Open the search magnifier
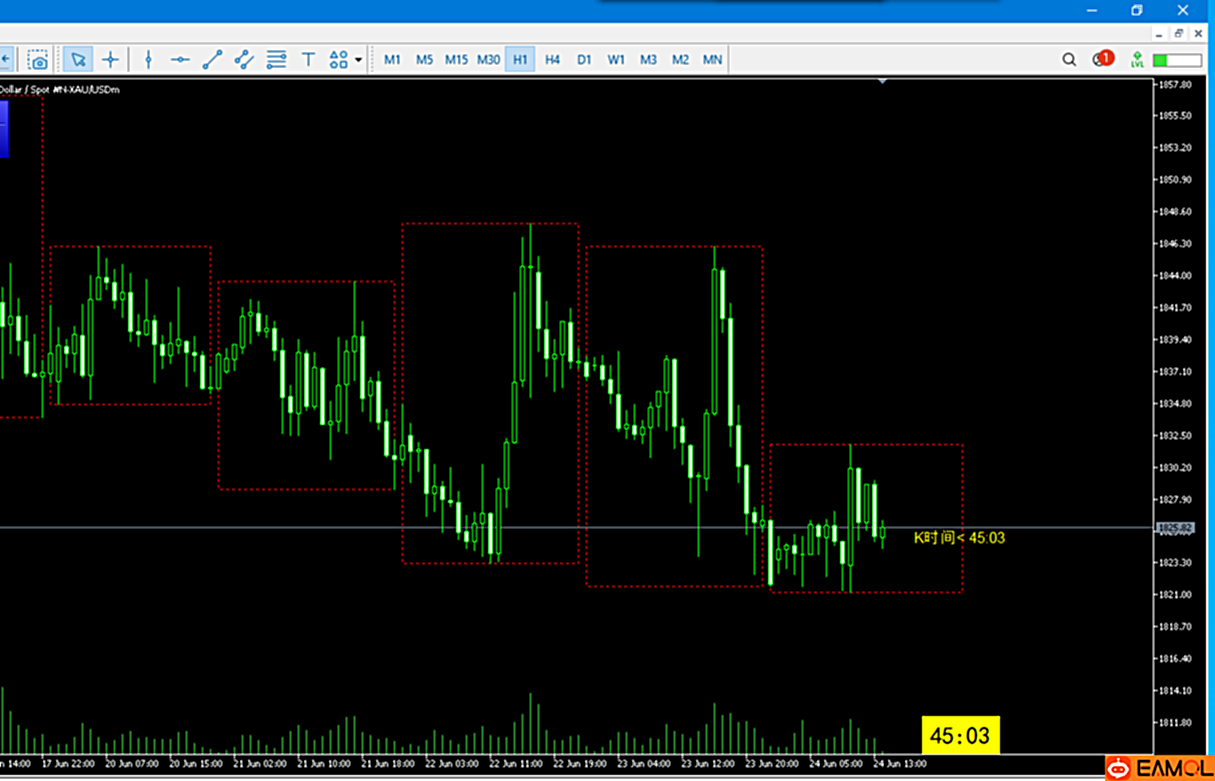 click(x=1069, y=60)
